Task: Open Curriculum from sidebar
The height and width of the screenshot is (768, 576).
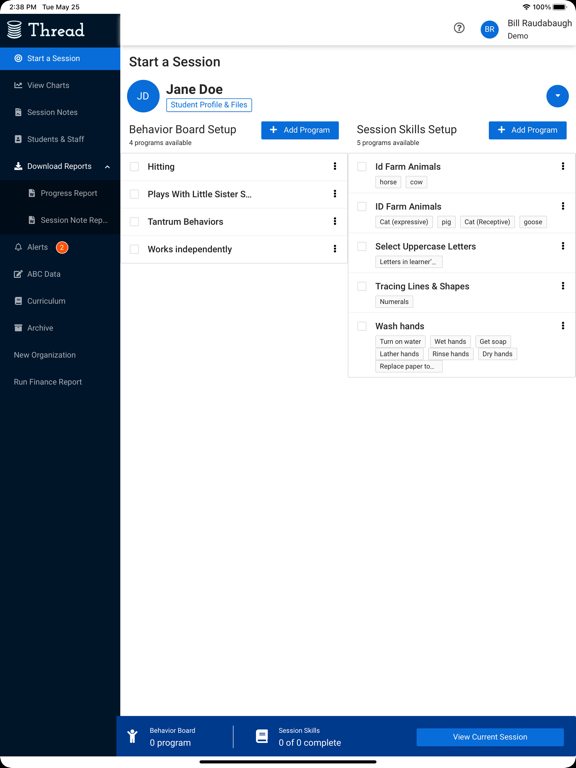Action: (x=60, y=301)
